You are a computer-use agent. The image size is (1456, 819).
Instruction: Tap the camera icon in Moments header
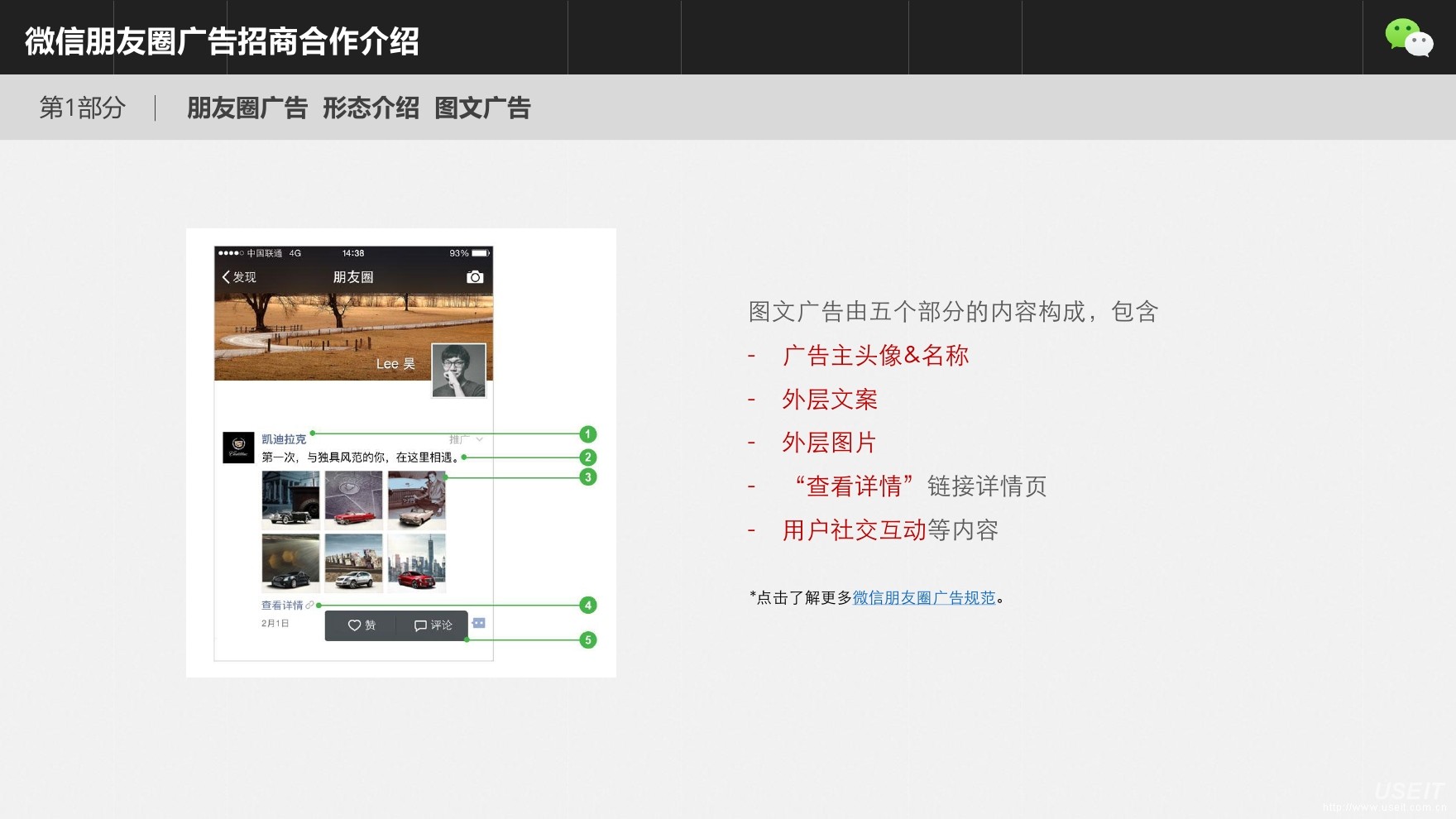(x=475, y=277)
